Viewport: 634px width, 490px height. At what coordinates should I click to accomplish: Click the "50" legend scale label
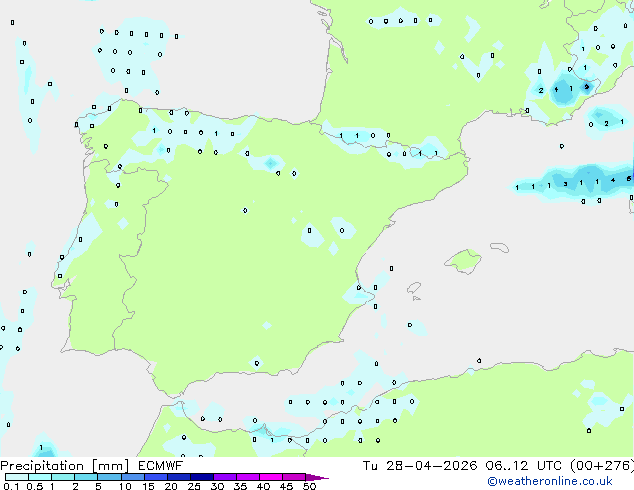[x=309, y=486]
